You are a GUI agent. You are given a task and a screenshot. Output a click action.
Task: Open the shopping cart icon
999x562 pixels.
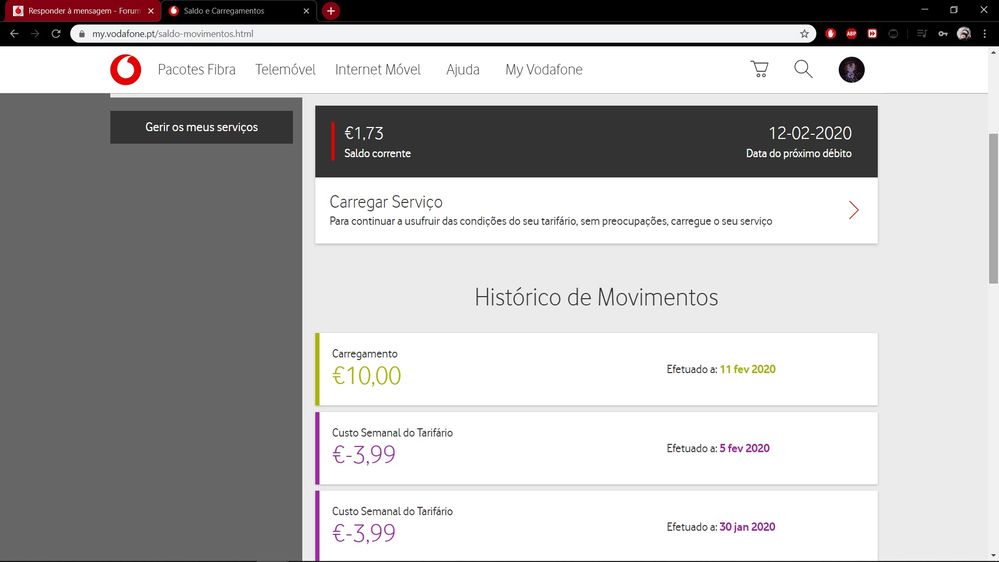coord(760,69)
